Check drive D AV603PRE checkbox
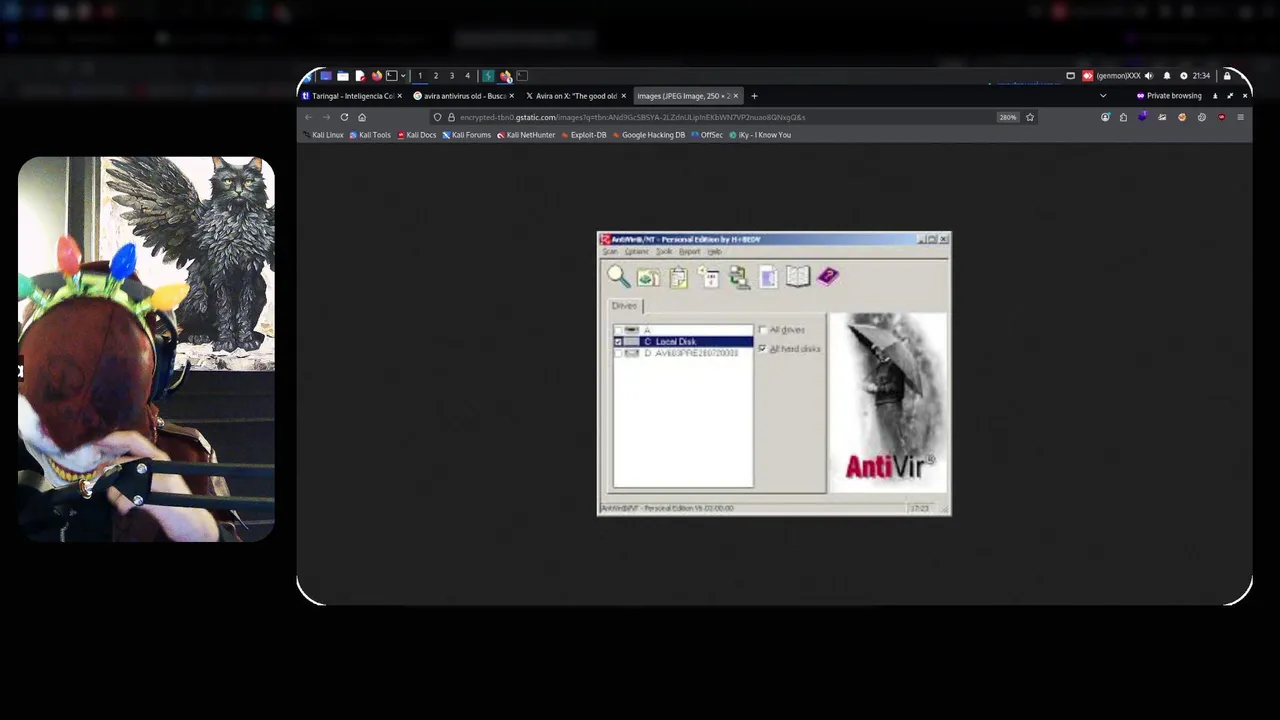This screenshot has width=1280, height=720. (618, 354)
